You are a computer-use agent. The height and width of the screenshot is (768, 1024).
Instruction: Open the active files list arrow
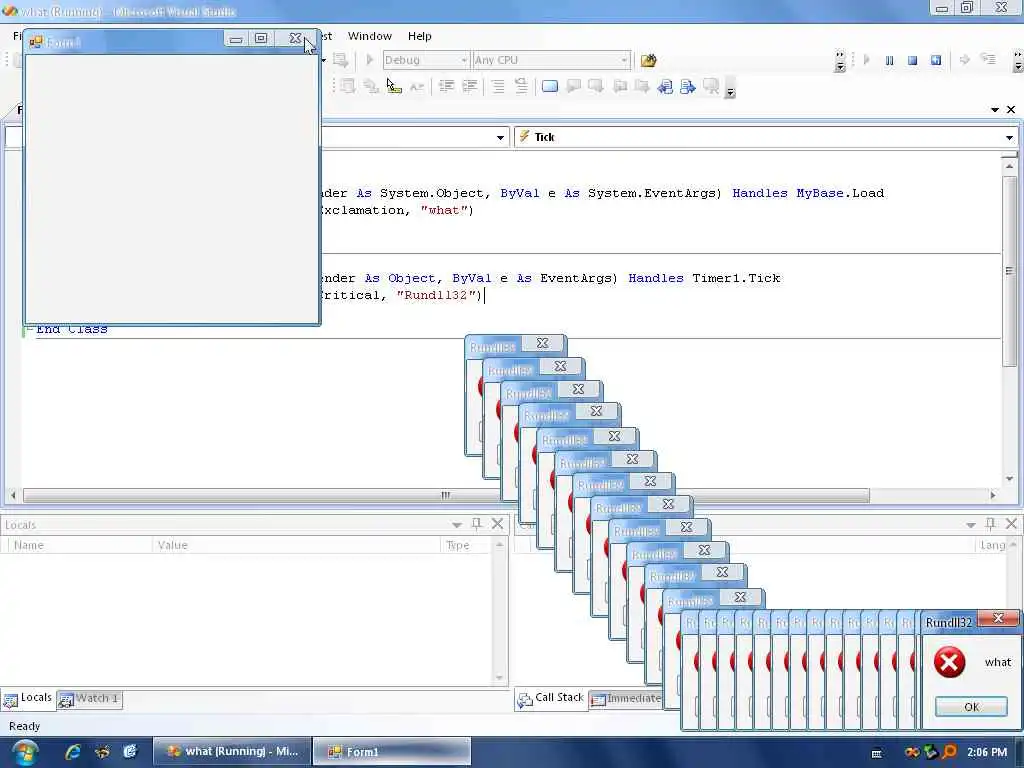(x=995, y=110)
